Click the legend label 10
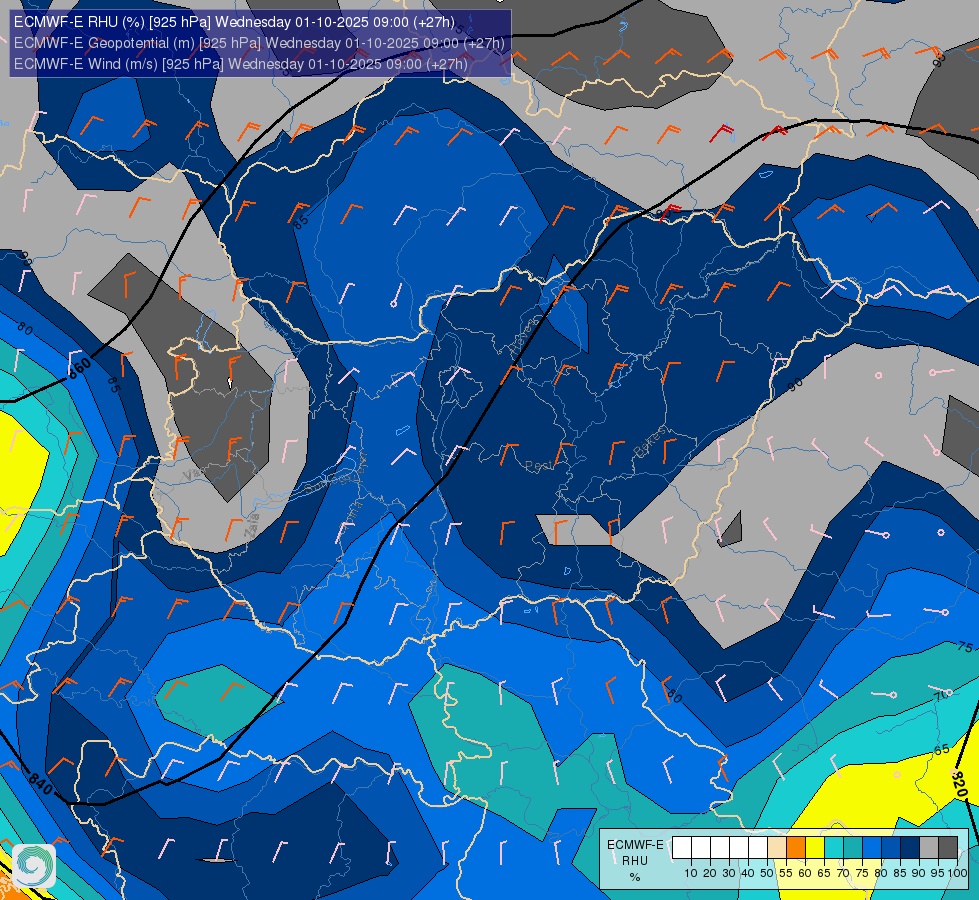This screenshot has width=979, height=900. tap(691, 873)
